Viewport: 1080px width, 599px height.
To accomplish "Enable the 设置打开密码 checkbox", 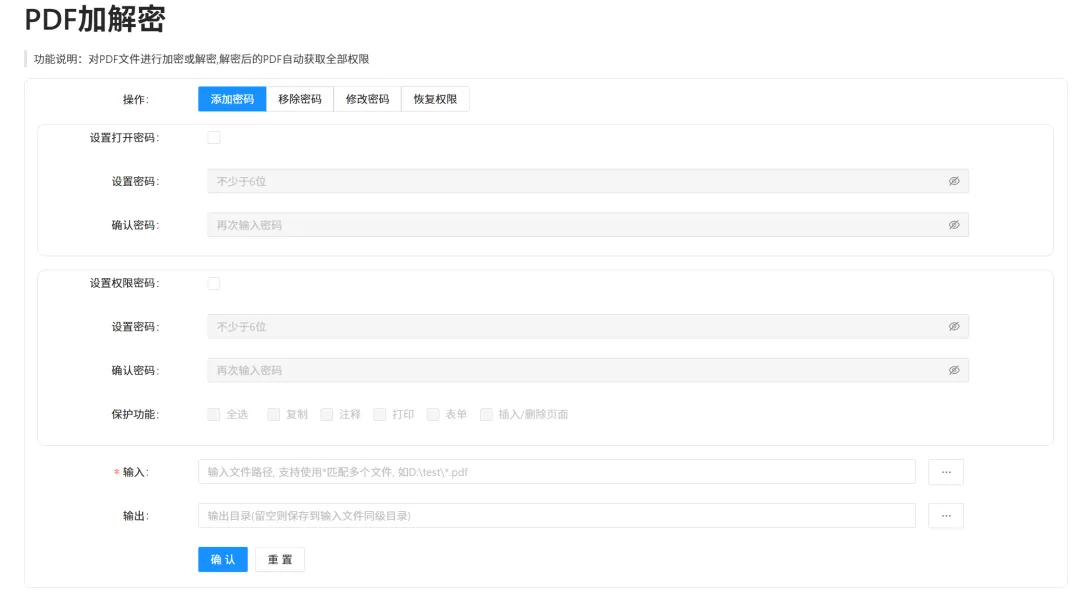I will click(214, 138).
